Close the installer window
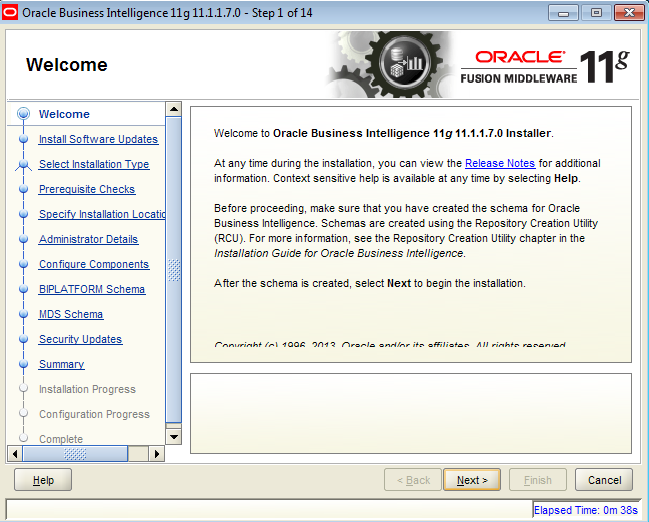Viewport: 649px width, 522px height. point(629,12)
